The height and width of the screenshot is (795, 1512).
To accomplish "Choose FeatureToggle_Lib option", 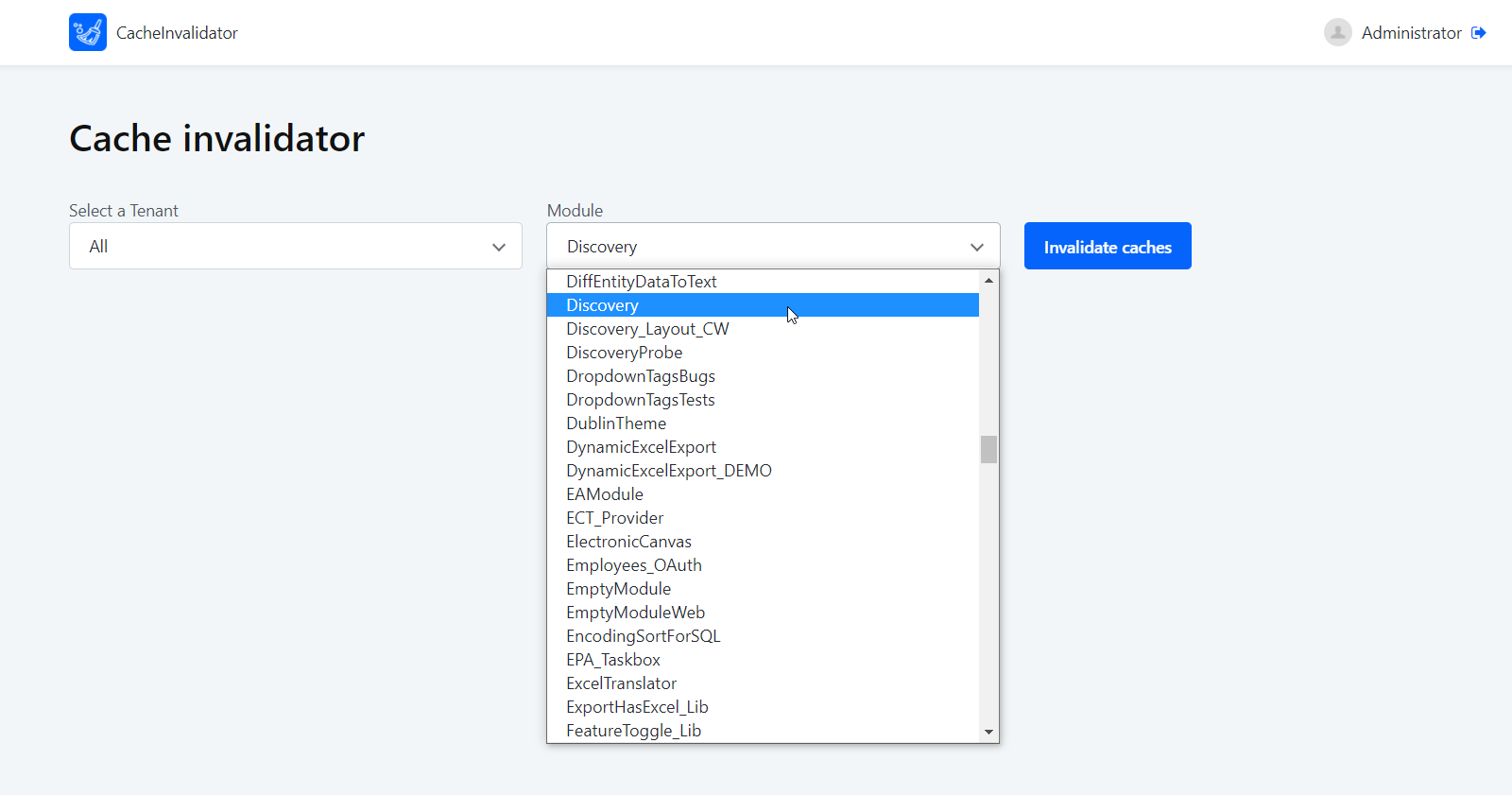I will coord(763,731).
